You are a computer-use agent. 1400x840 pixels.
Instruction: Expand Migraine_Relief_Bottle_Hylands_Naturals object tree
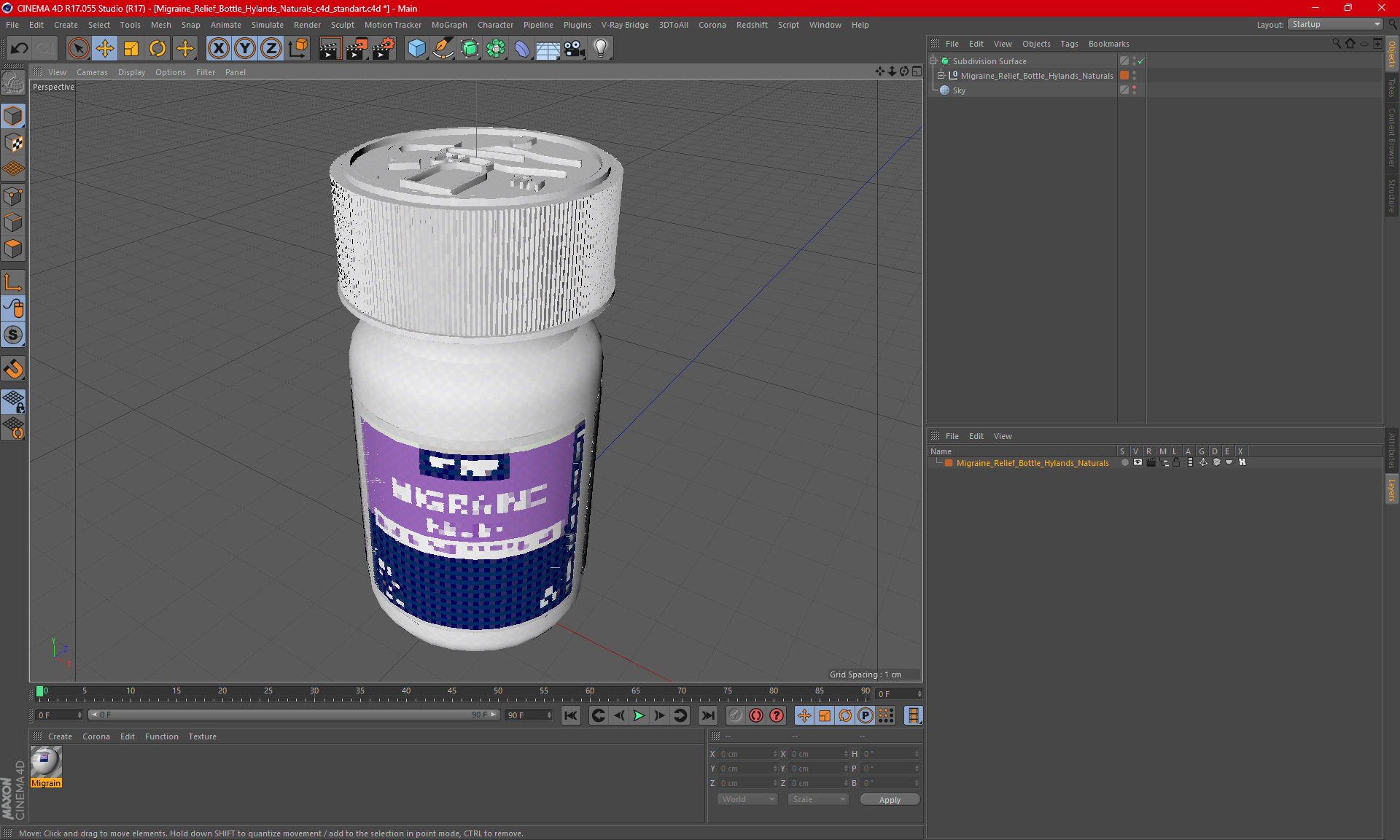[x=941, y=75]
